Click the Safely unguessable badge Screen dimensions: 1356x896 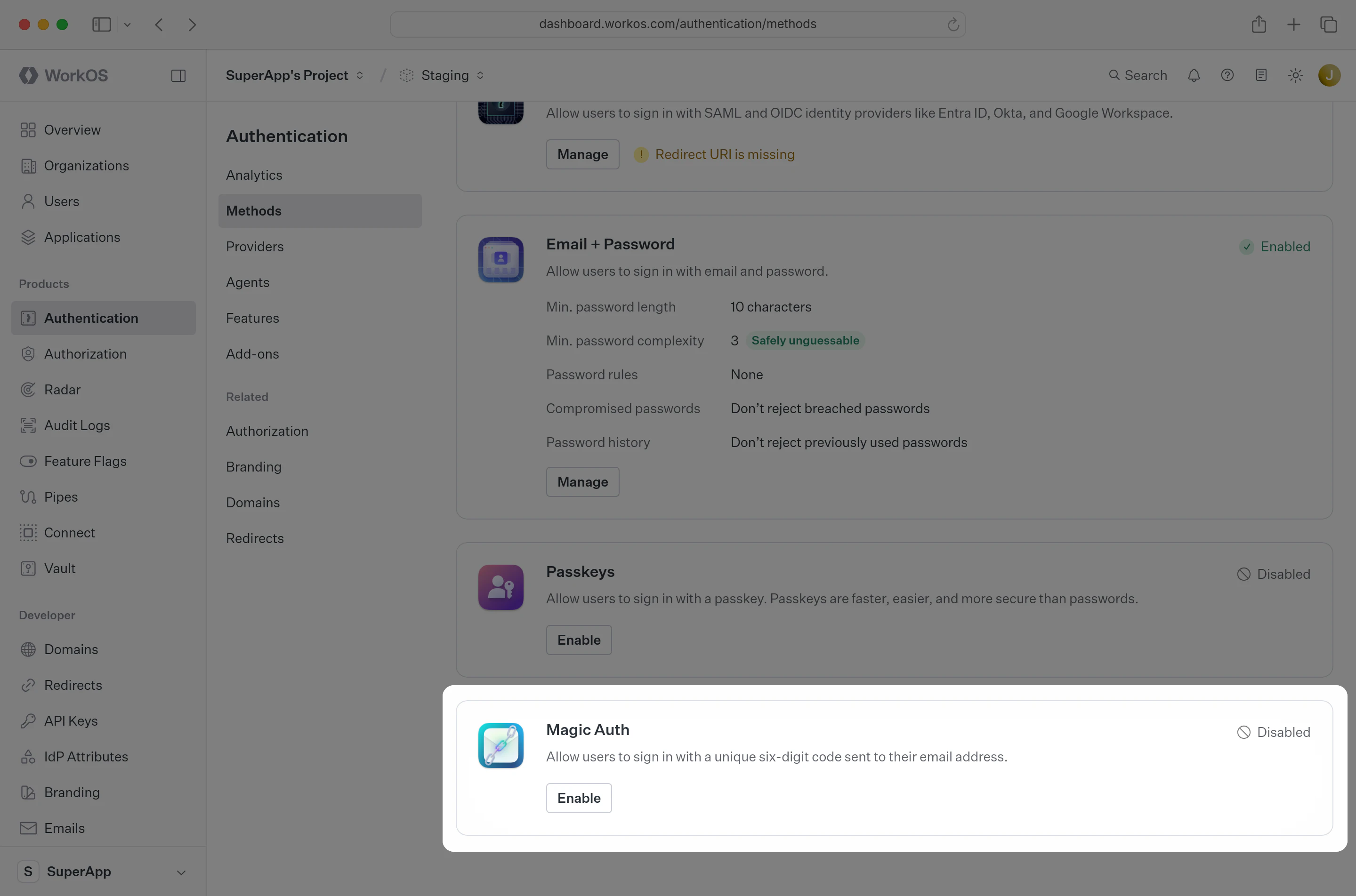[805, 341]
